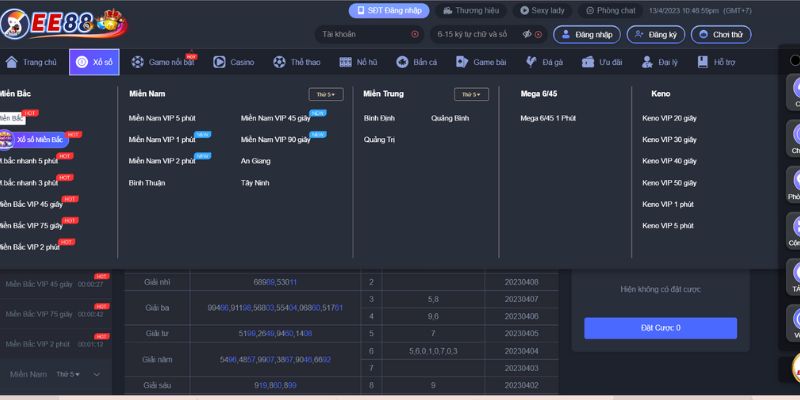
Task: Click the soccer ball icon for Thể thao
Action: click(279, 62)
